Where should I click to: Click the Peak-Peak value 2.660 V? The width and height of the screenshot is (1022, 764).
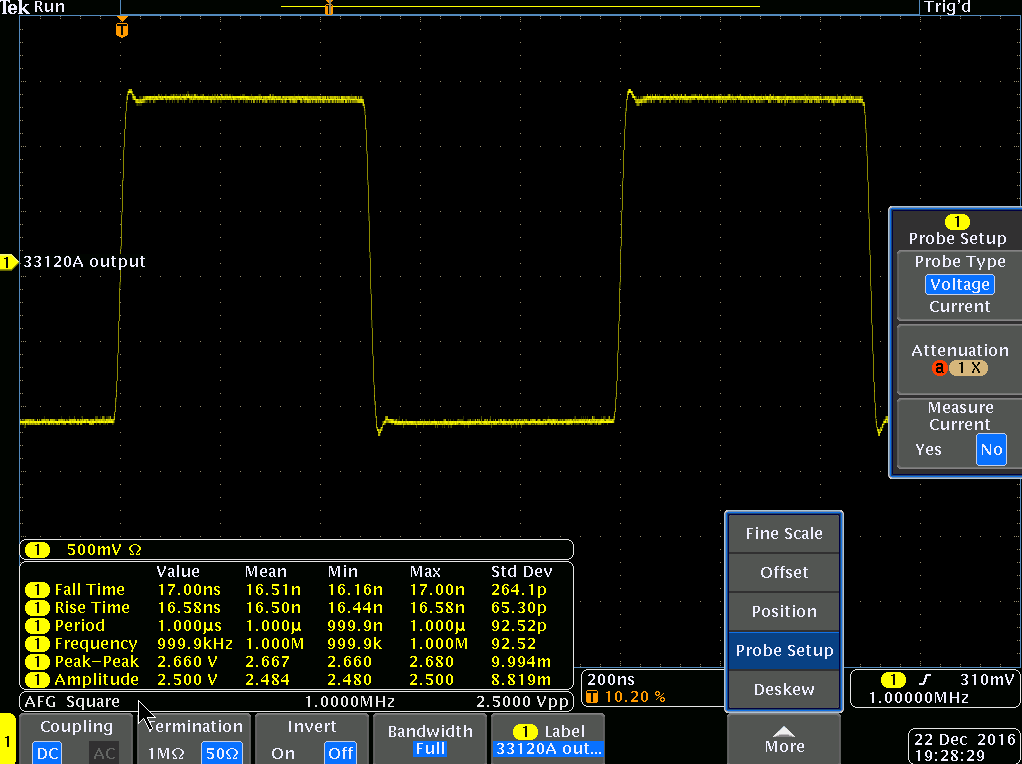[188, 662]
